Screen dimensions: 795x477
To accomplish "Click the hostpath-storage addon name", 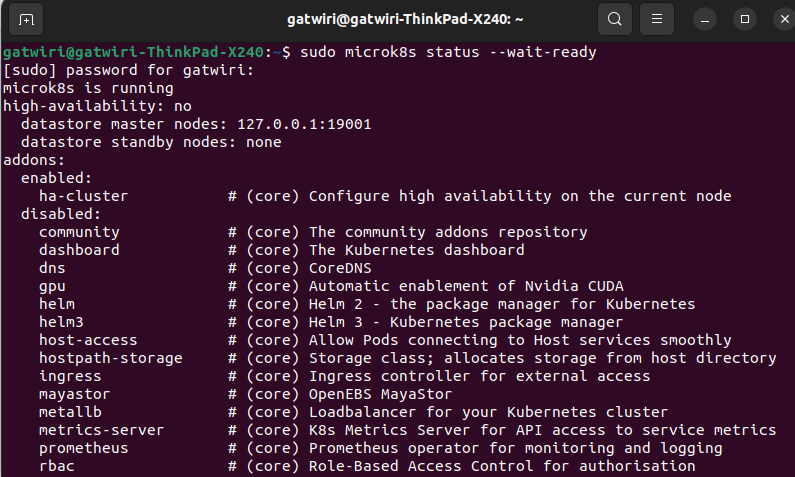I will [110, 358].
